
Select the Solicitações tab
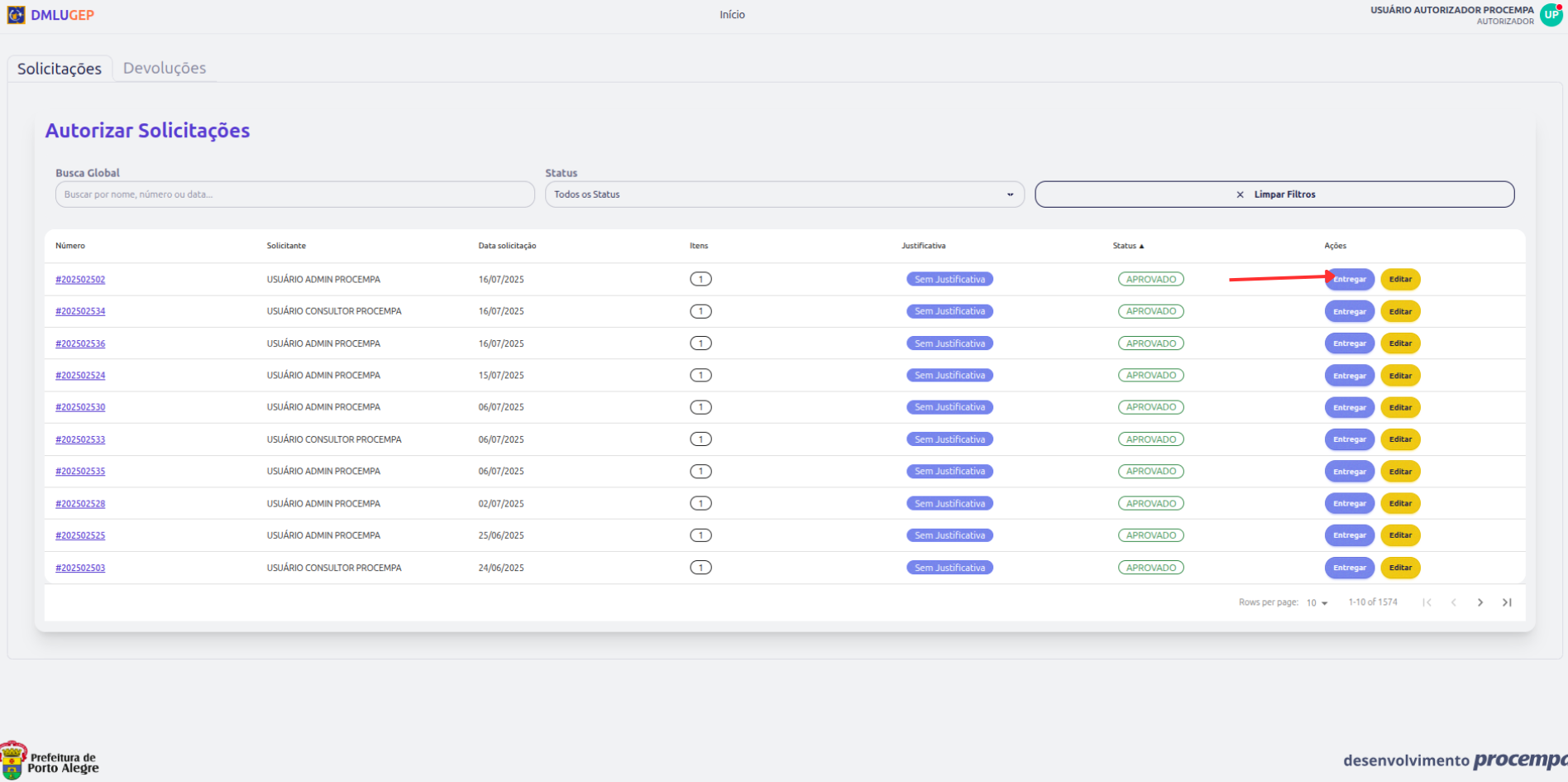[x=60, y=69]
